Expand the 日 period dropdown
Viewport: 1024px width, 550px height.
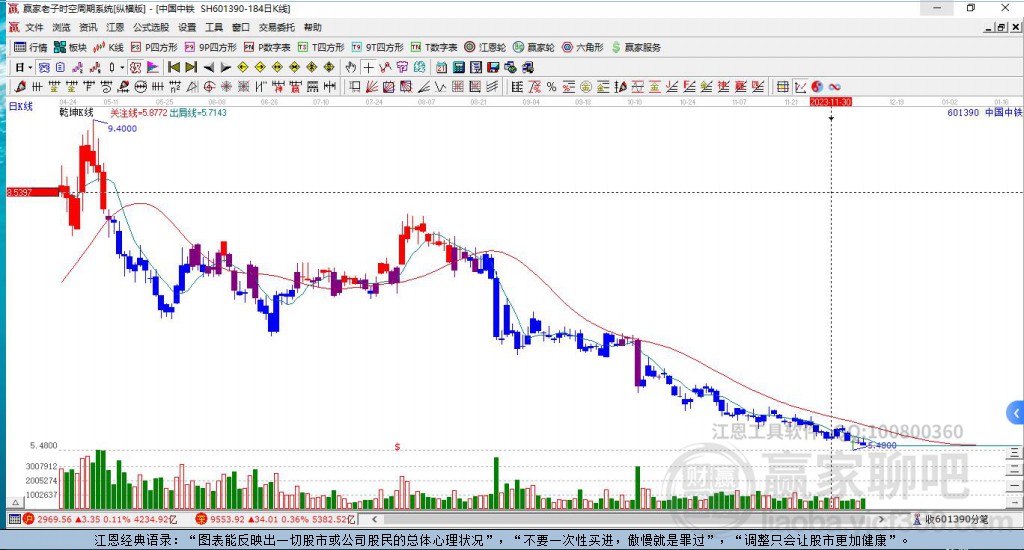click(x=30, y=67)
